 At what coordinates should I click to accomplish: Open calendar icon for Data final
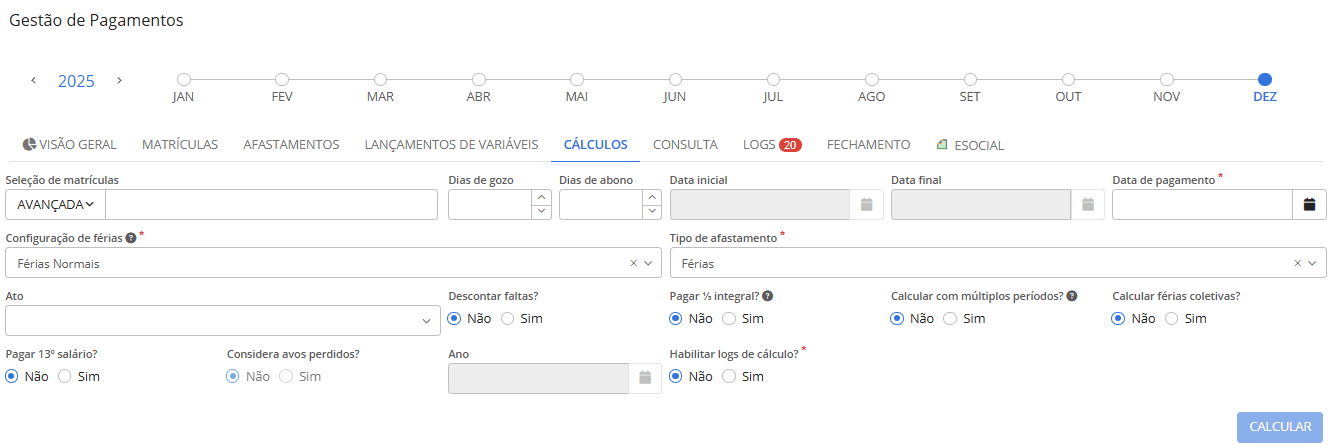click(x=1088, y=204)
